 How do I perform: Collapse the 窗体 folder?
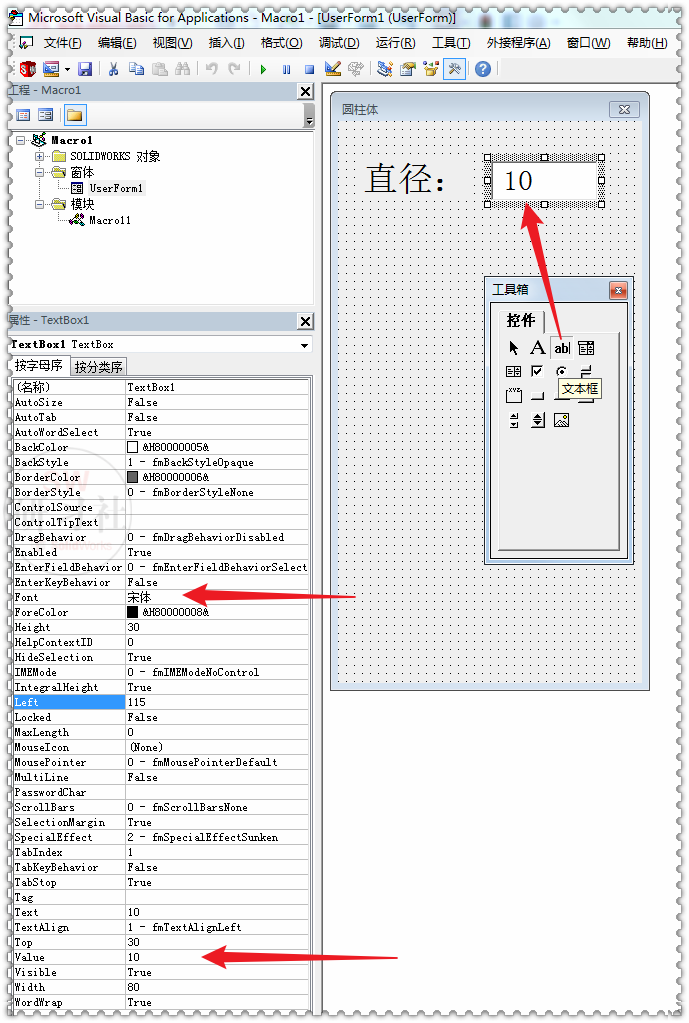(39, 172)
